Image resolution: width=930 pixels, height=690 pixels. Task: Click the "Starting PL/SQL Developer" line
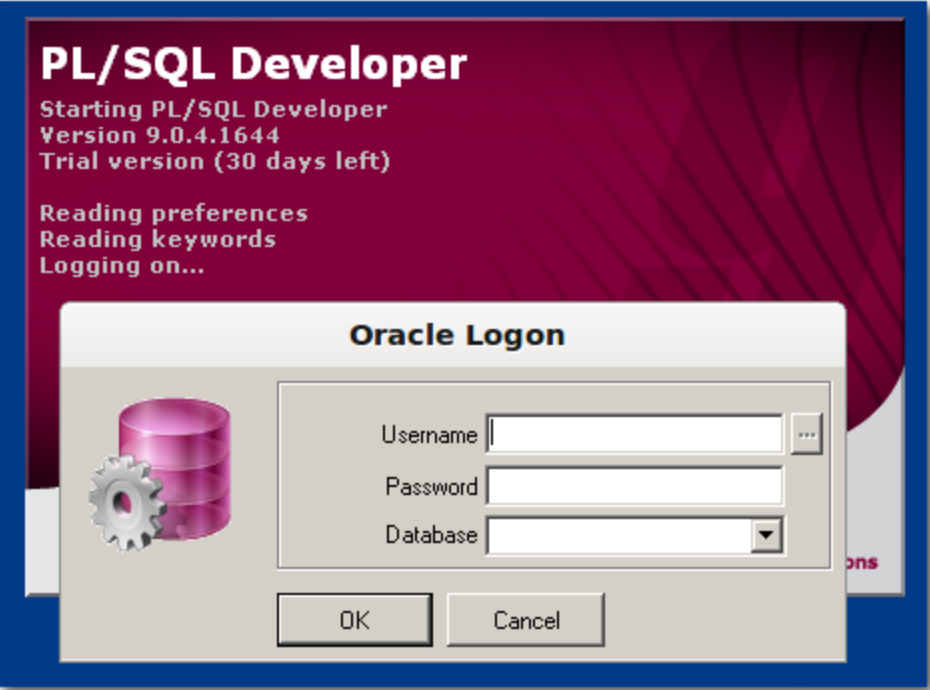point(214,110)
